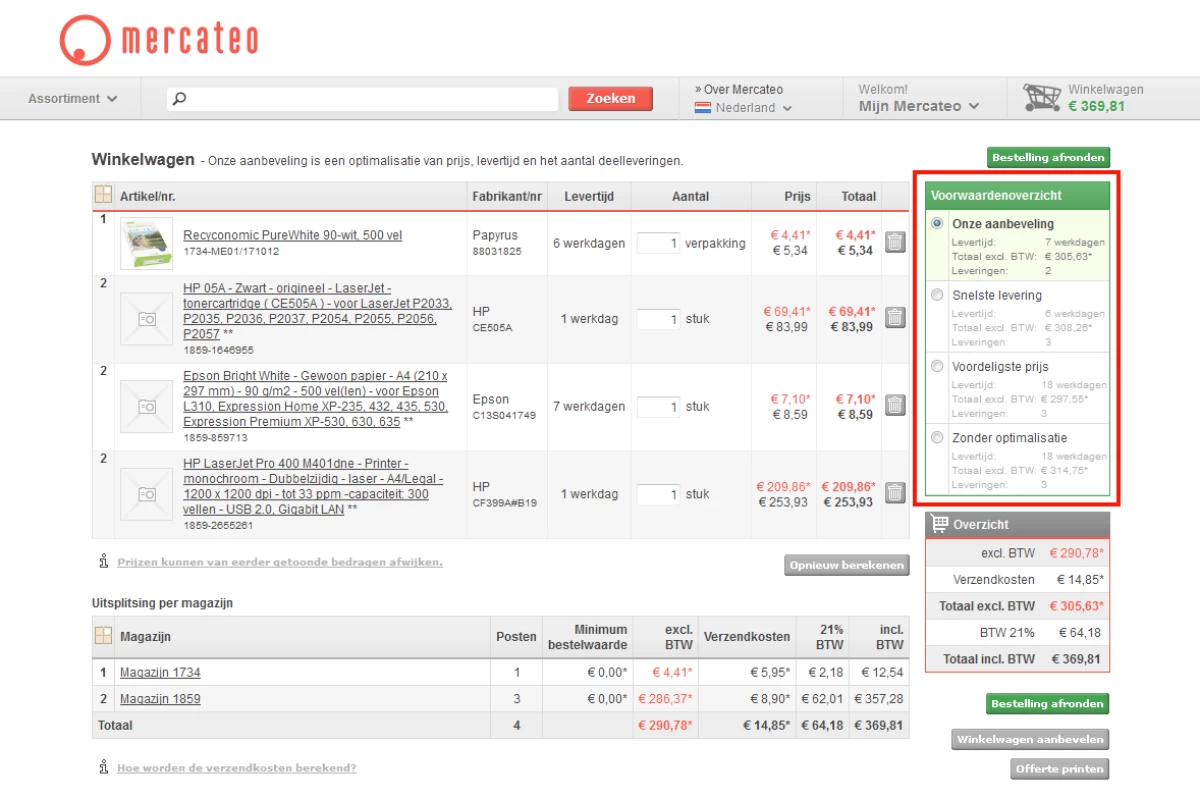The image size is (1200, 799).
Task: Click the Mercateo logo
Action: pos(158,40)
